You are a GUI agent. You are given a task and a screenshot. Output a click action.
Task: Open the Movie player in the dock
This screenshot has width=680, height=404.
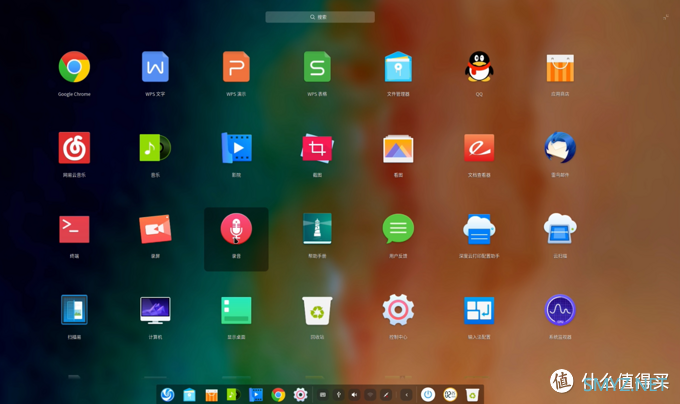click(x=256, y=394)
